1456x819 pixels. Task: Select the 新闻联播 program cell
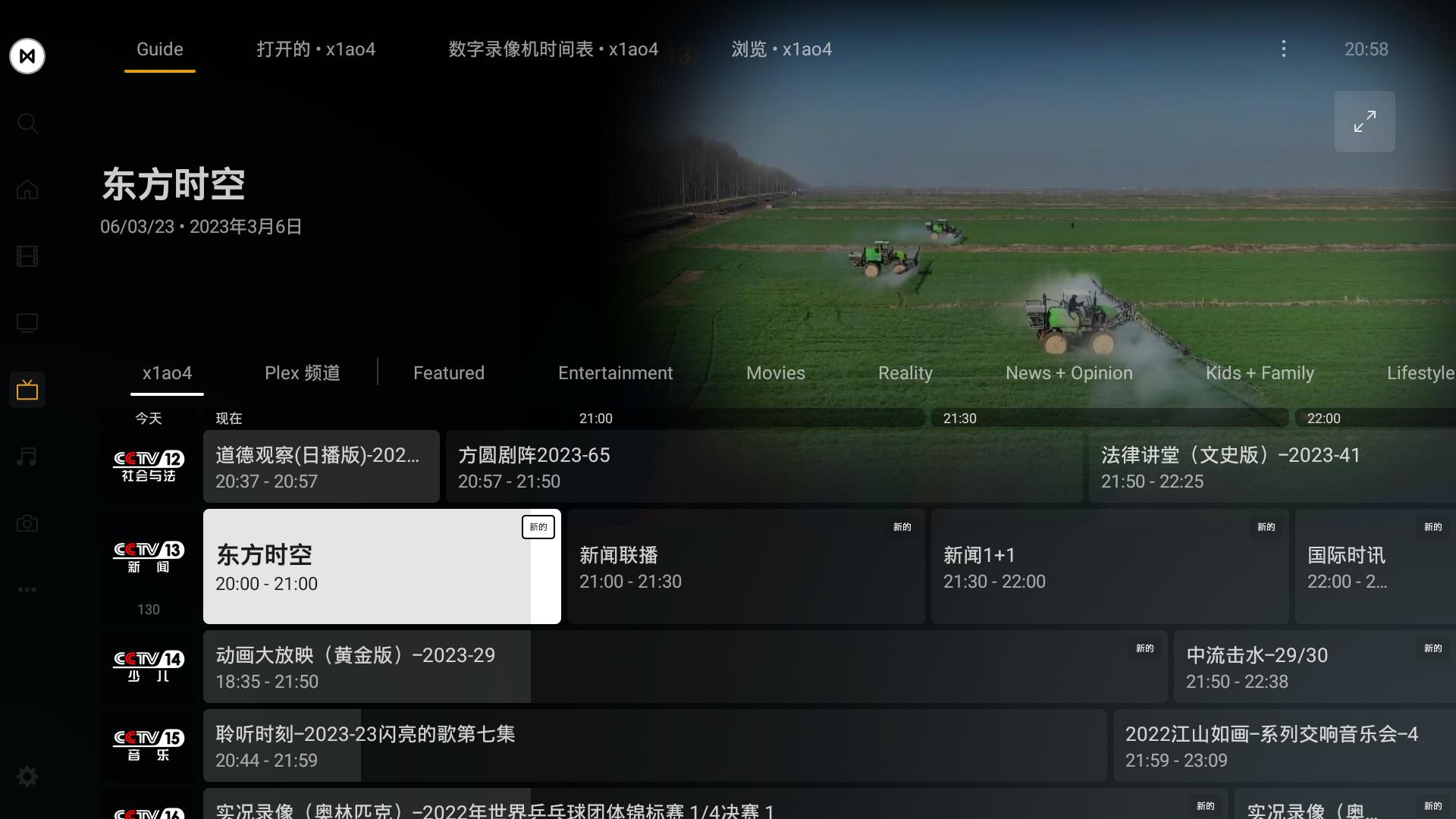pyautogui.click(x=745, y=566)
